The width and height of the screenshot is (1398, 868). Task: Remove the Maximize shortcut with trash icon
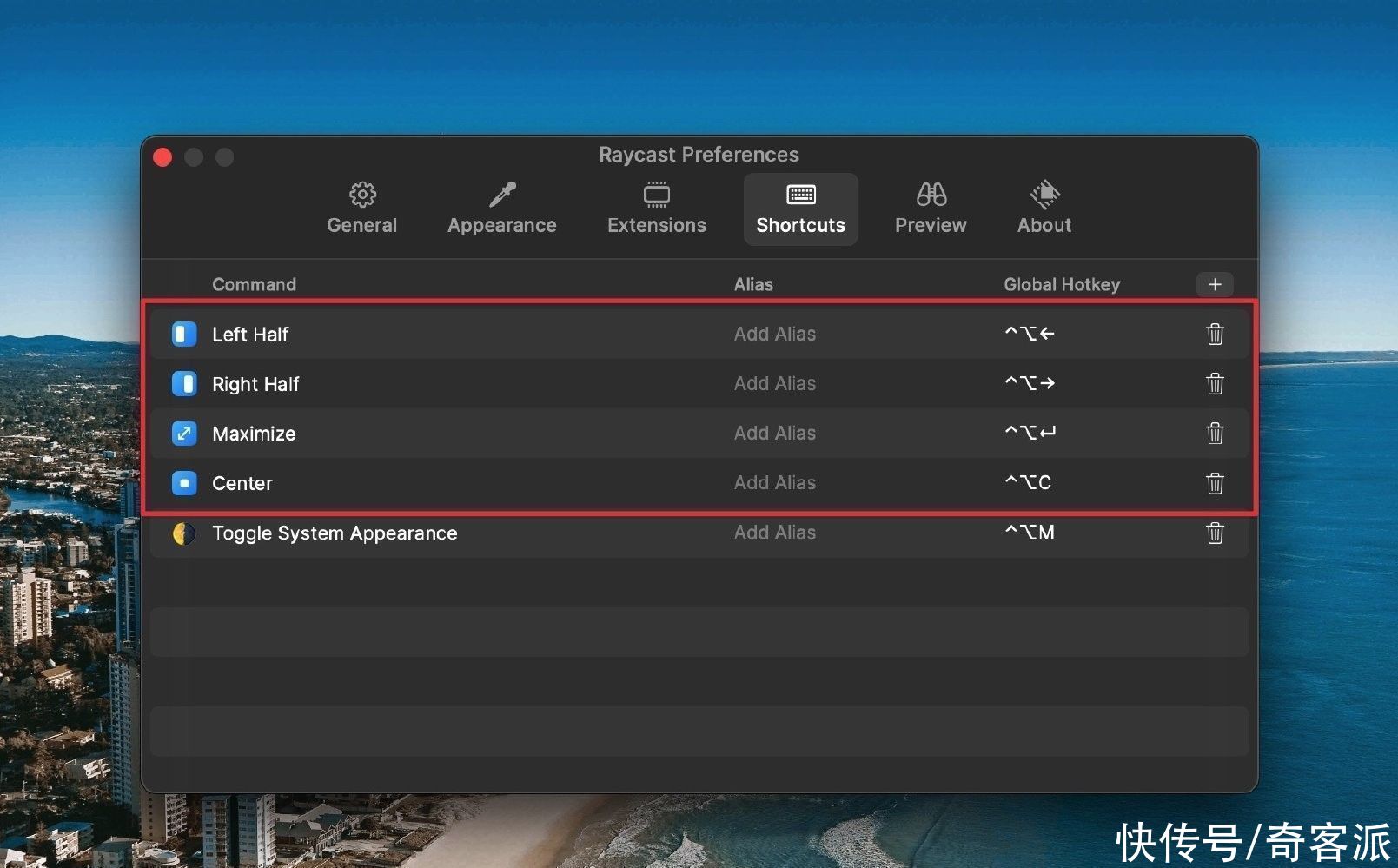[x=1215, y=433]
